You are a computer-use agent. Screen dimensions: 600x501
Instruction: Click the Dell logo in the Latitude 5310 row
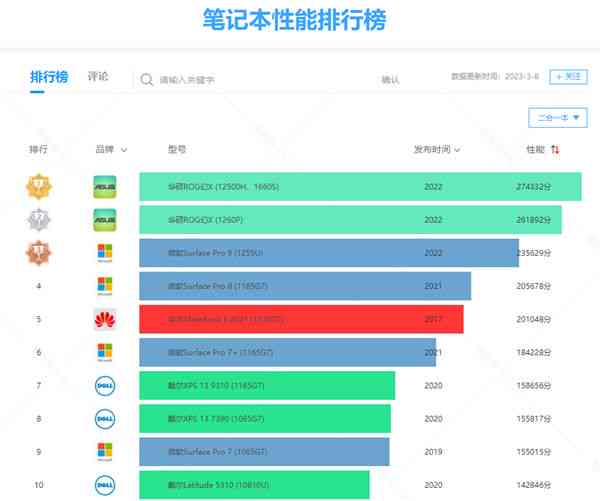pyautogui.click(x=105, y=485)
